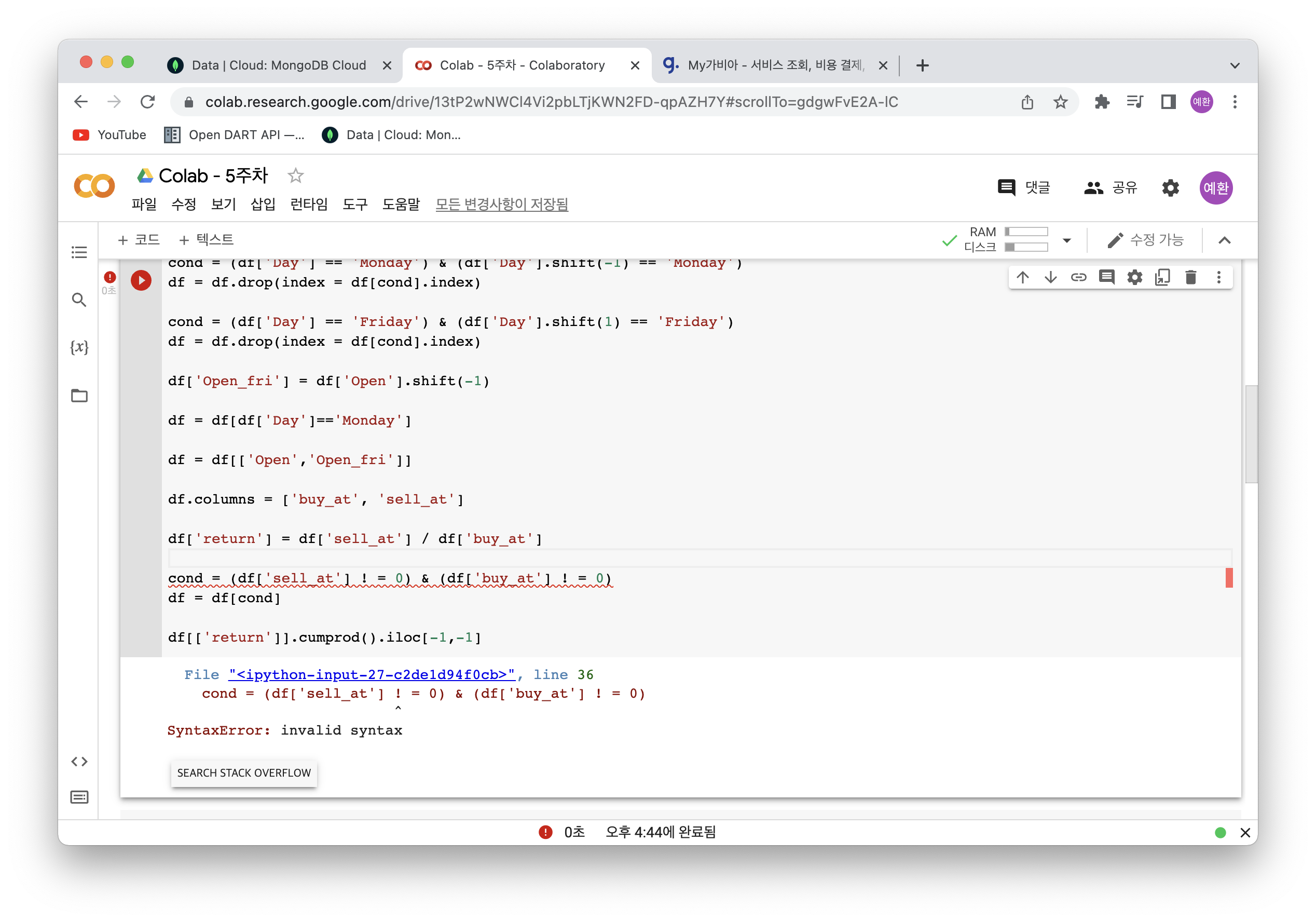Open the 도움말 menu

click(401, 204)
